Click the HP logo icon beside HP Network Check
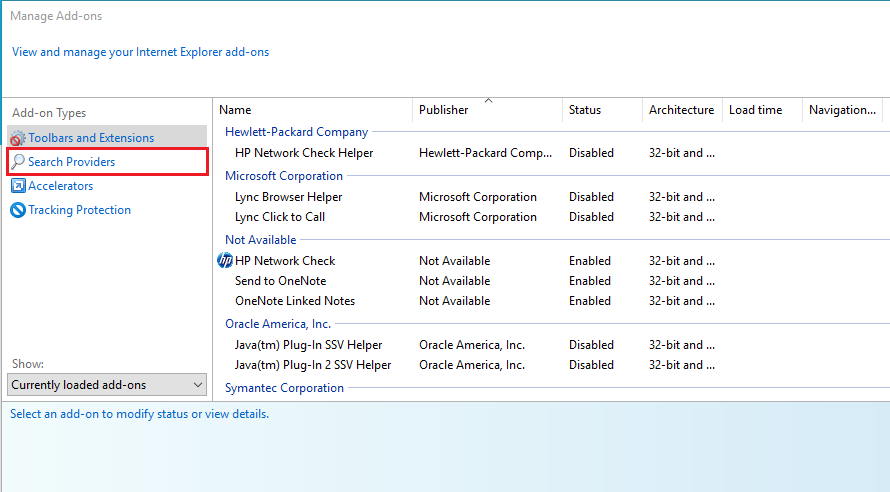890x492 pixels. (x=225, y=260)
